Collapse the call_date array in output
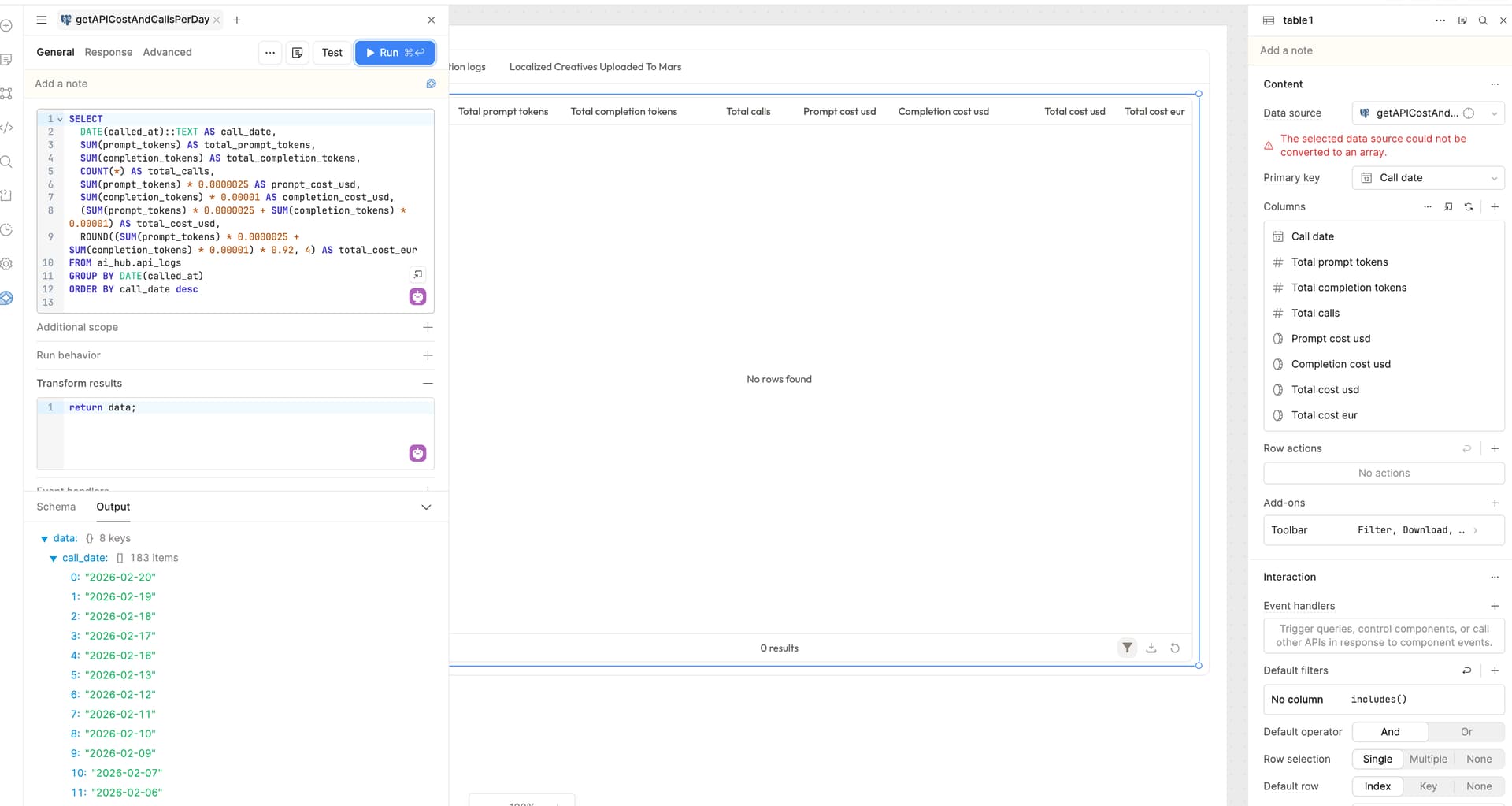Screen dimensions: 1512x806 [54, 558]
